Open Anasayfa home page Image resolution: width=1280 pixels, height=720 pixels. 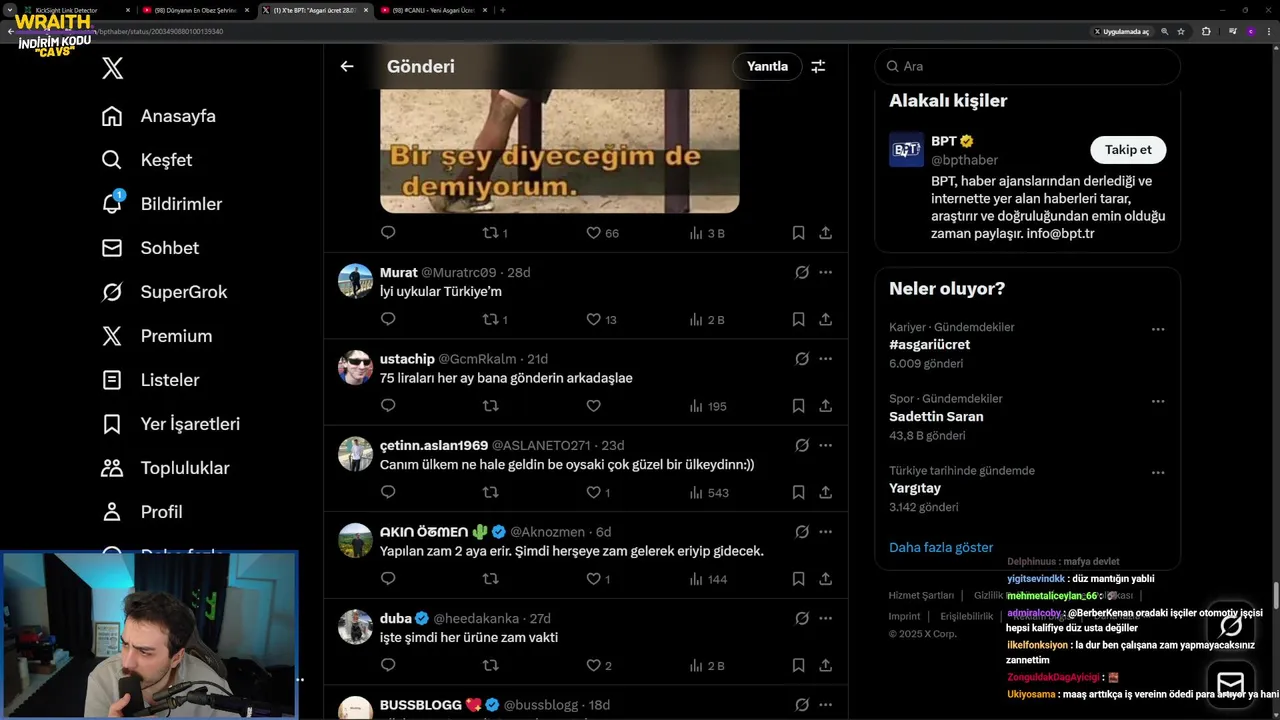pos(159,116)
